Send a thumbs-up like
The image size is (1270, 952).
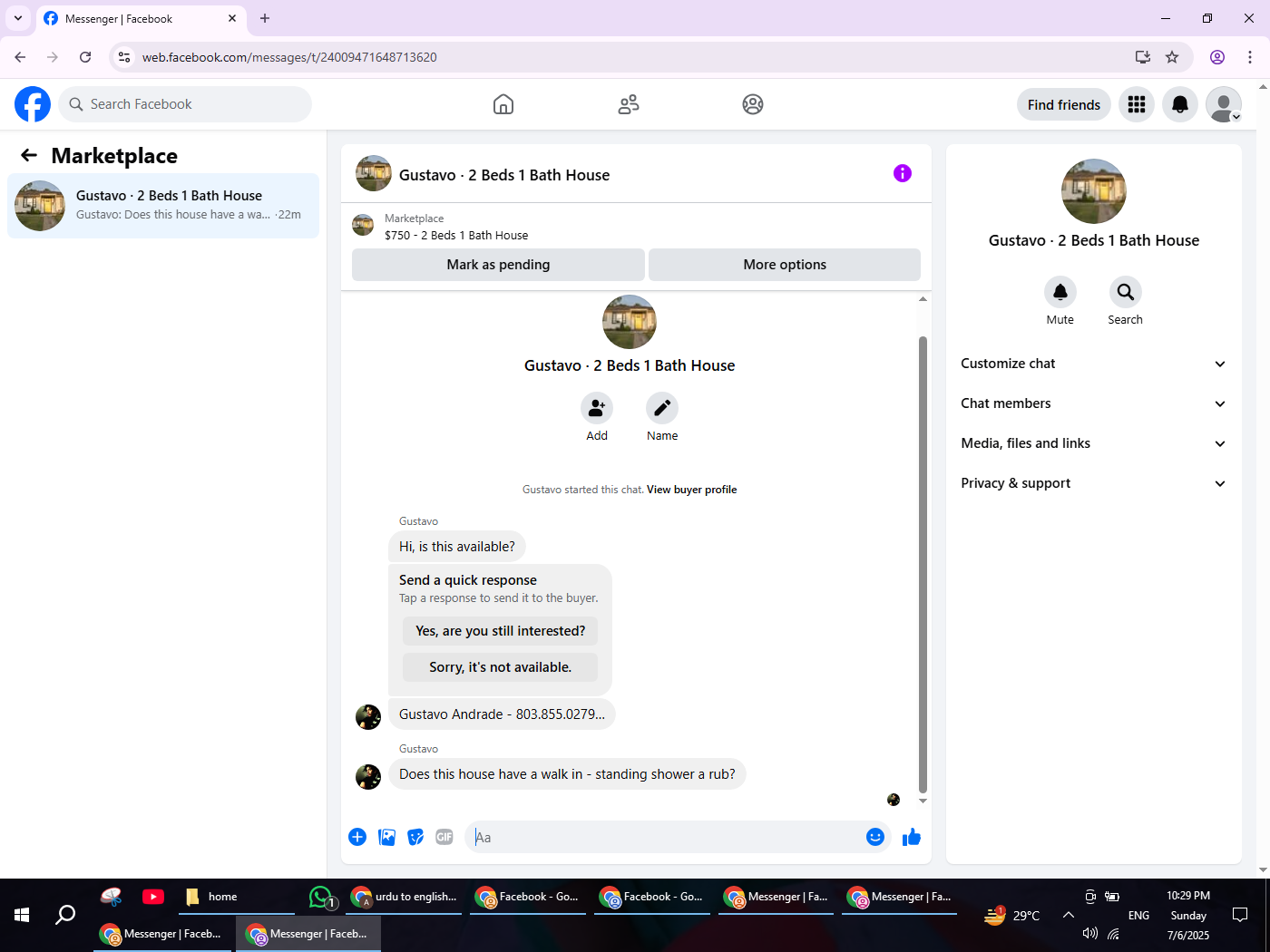(912, 837)
